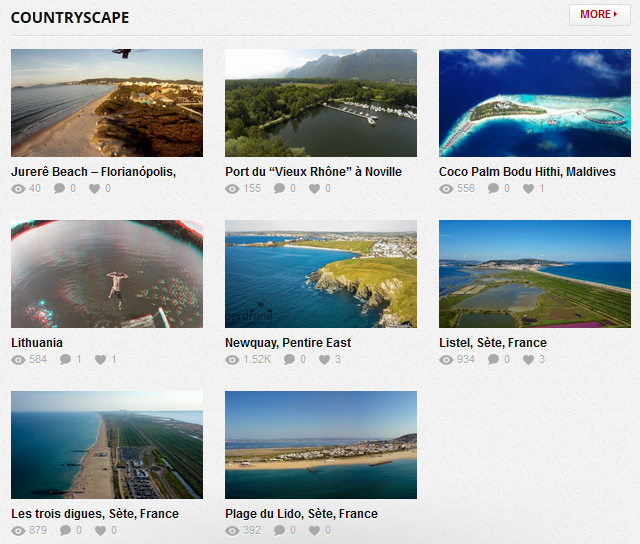This screenshot has height=544, width=640.
Task: Click the comment bubble under Lithuania
Action: pos(66,360)
